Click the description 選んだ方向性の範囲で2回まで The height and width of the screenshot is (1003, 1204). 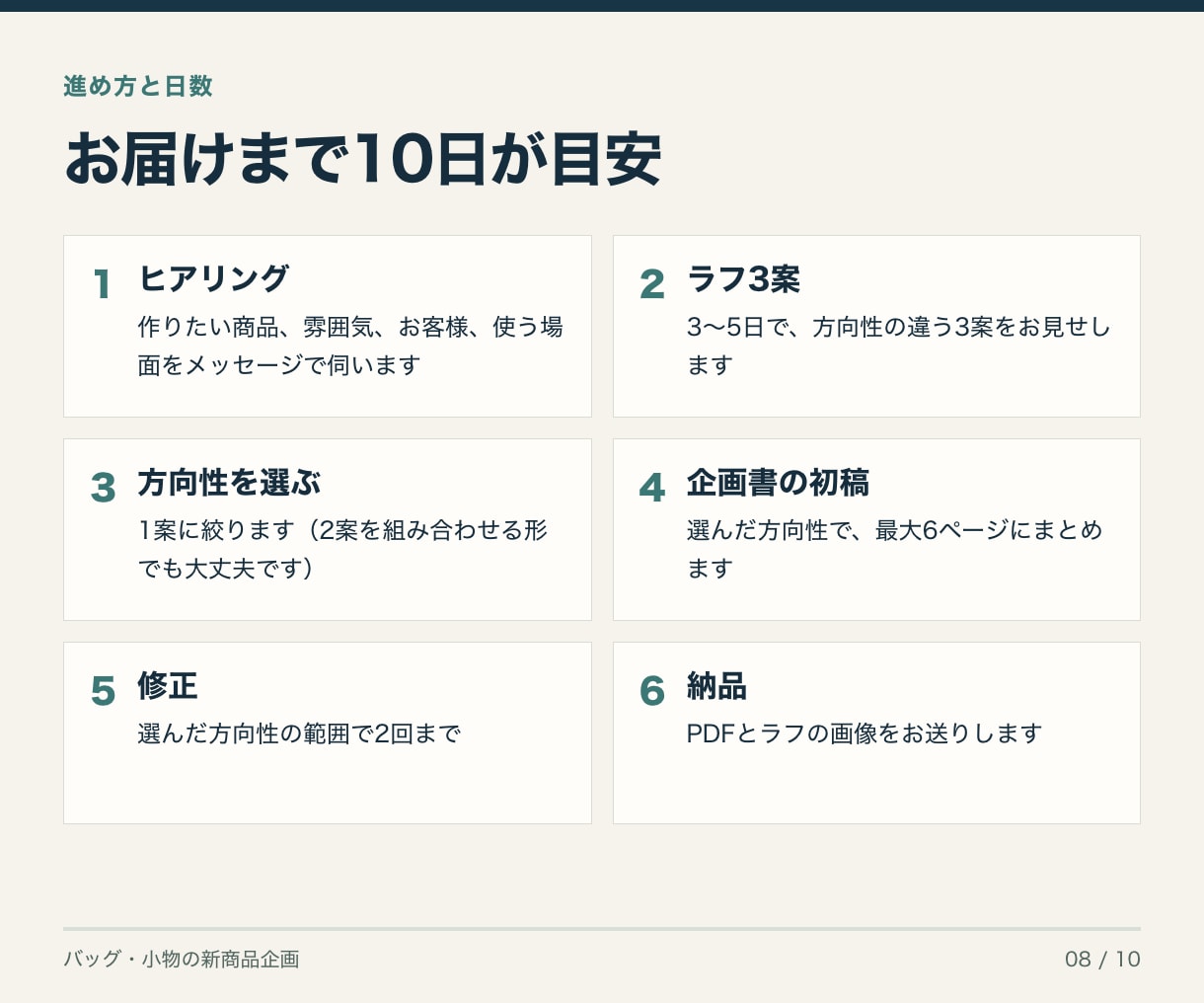(300, 733)
